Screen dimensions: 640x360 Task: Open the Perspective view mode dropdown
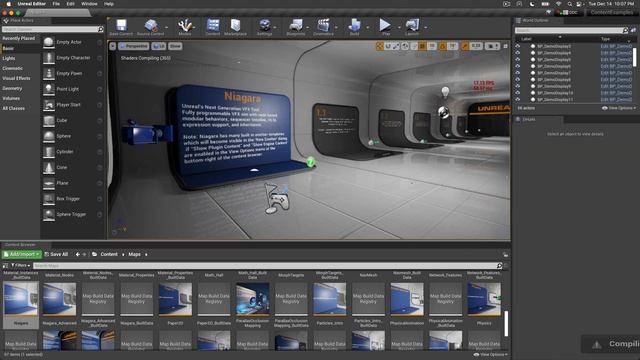133,46
